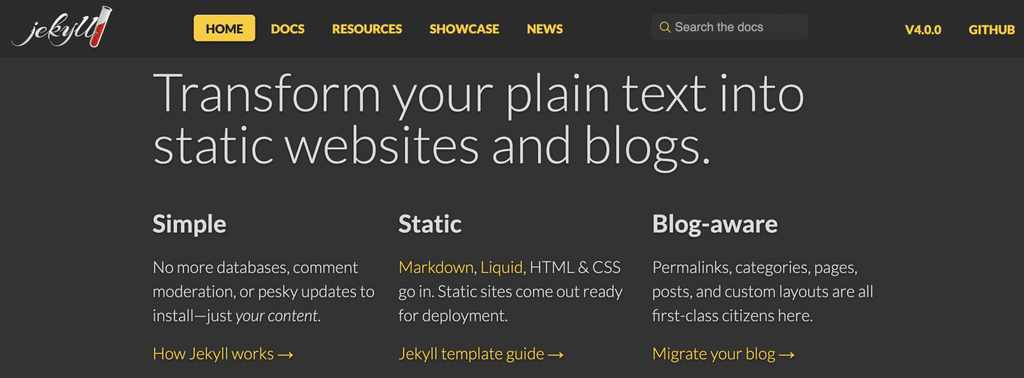Open the Home nav item
Screen dimensions: 1024x378
point(224,29)
